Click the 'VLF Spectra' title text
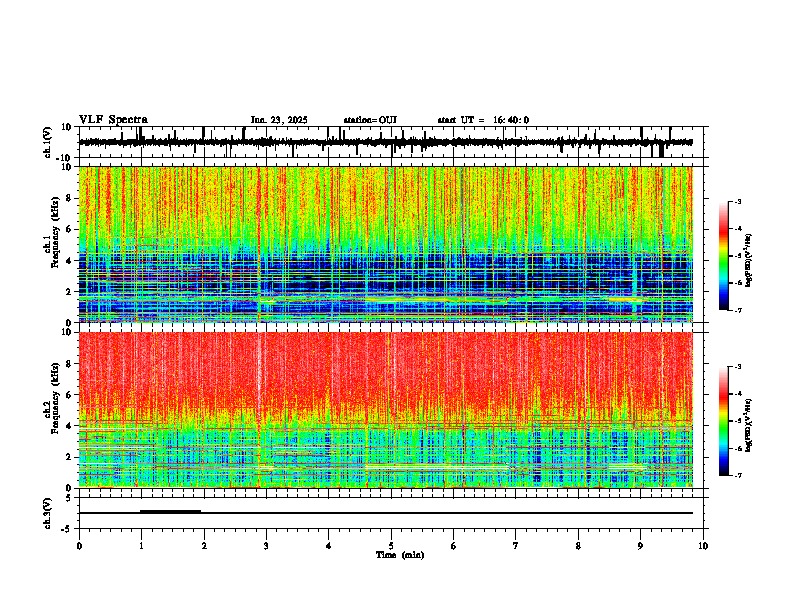This screenshot has width=792, height=612. (113, 120)
